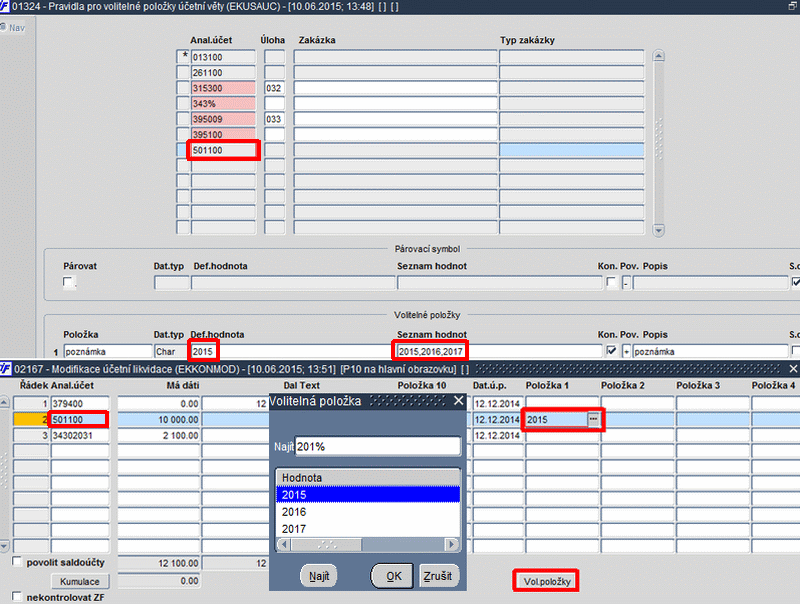The height and width of the screenshot is (604, 800).
Task: Enable povolit saldoúčty checkbox
Action: click(17, 561)
